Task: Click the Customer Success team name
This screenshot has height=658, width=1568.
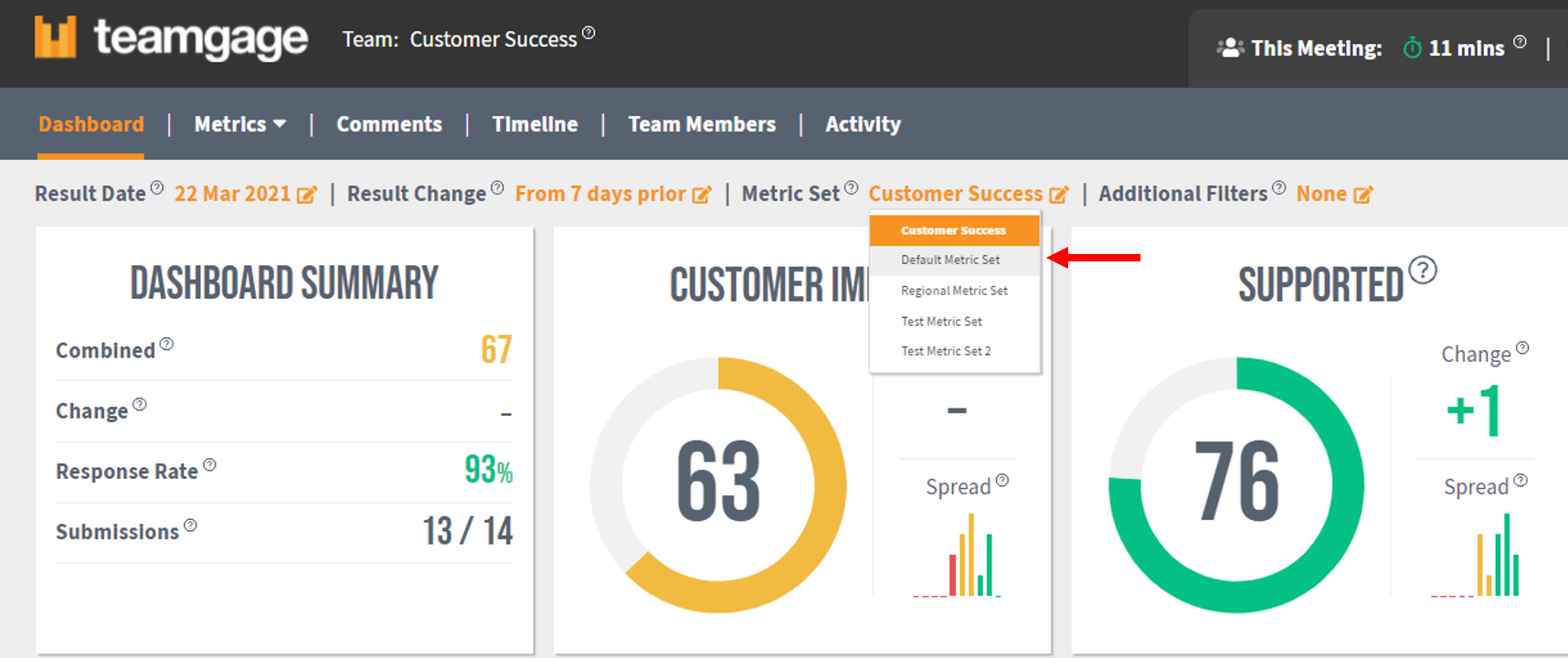Action: 493,39
